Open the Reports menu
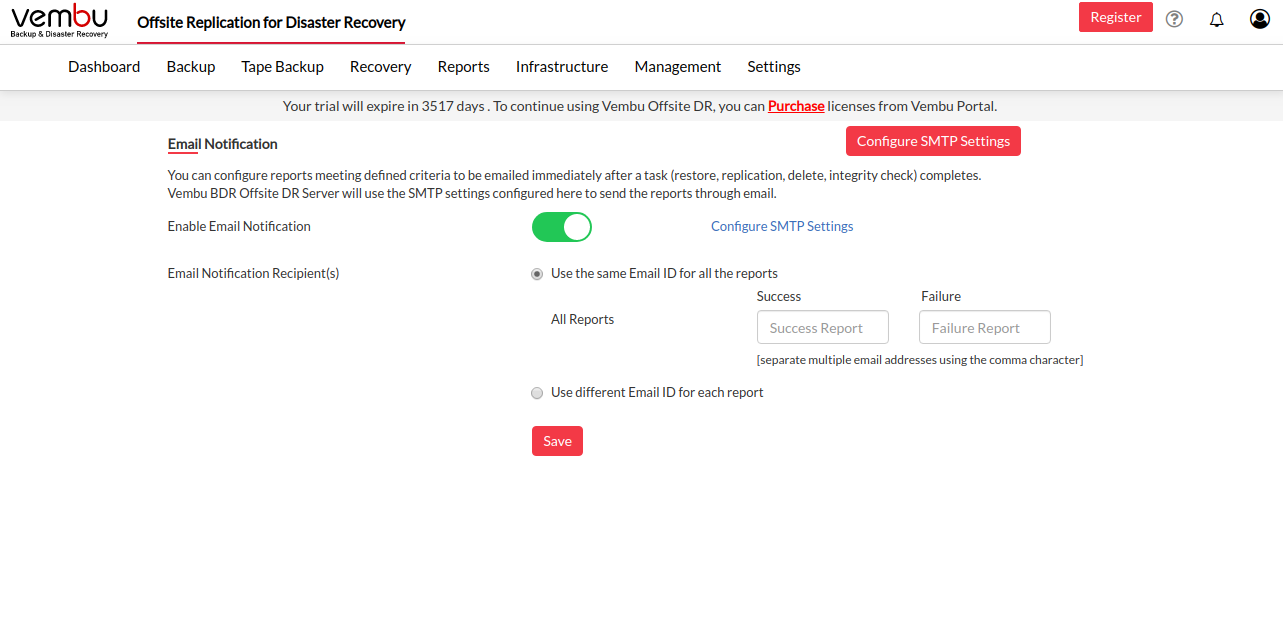This screenshot has width=1283, height=638. point(464,67)
